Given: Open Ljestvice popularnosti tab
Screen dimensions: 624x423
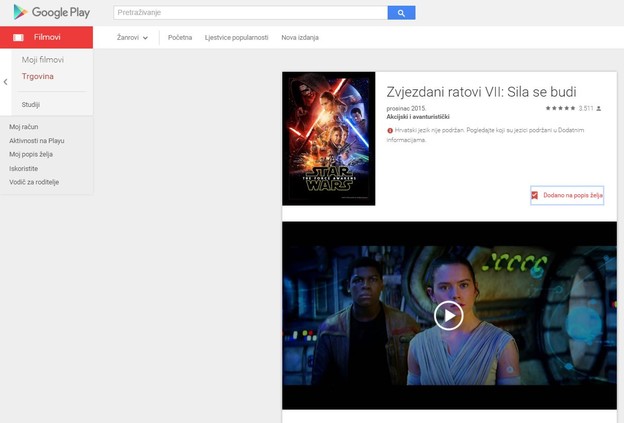Looking at the screenshot, I should (x=236, y=37).
